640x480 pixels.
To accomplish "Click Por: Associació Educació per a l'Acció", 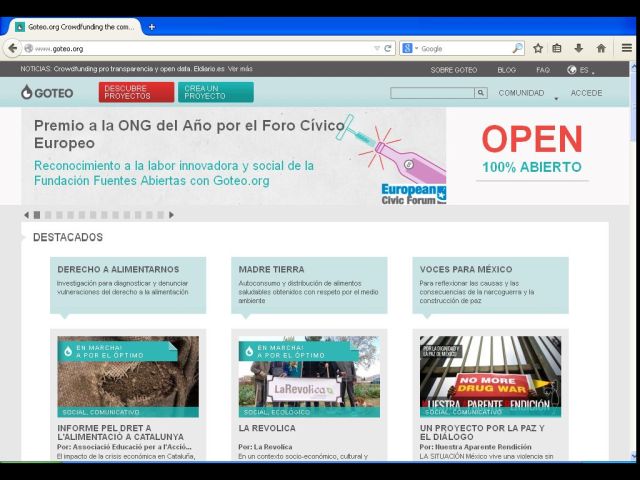I will (124, 447).
